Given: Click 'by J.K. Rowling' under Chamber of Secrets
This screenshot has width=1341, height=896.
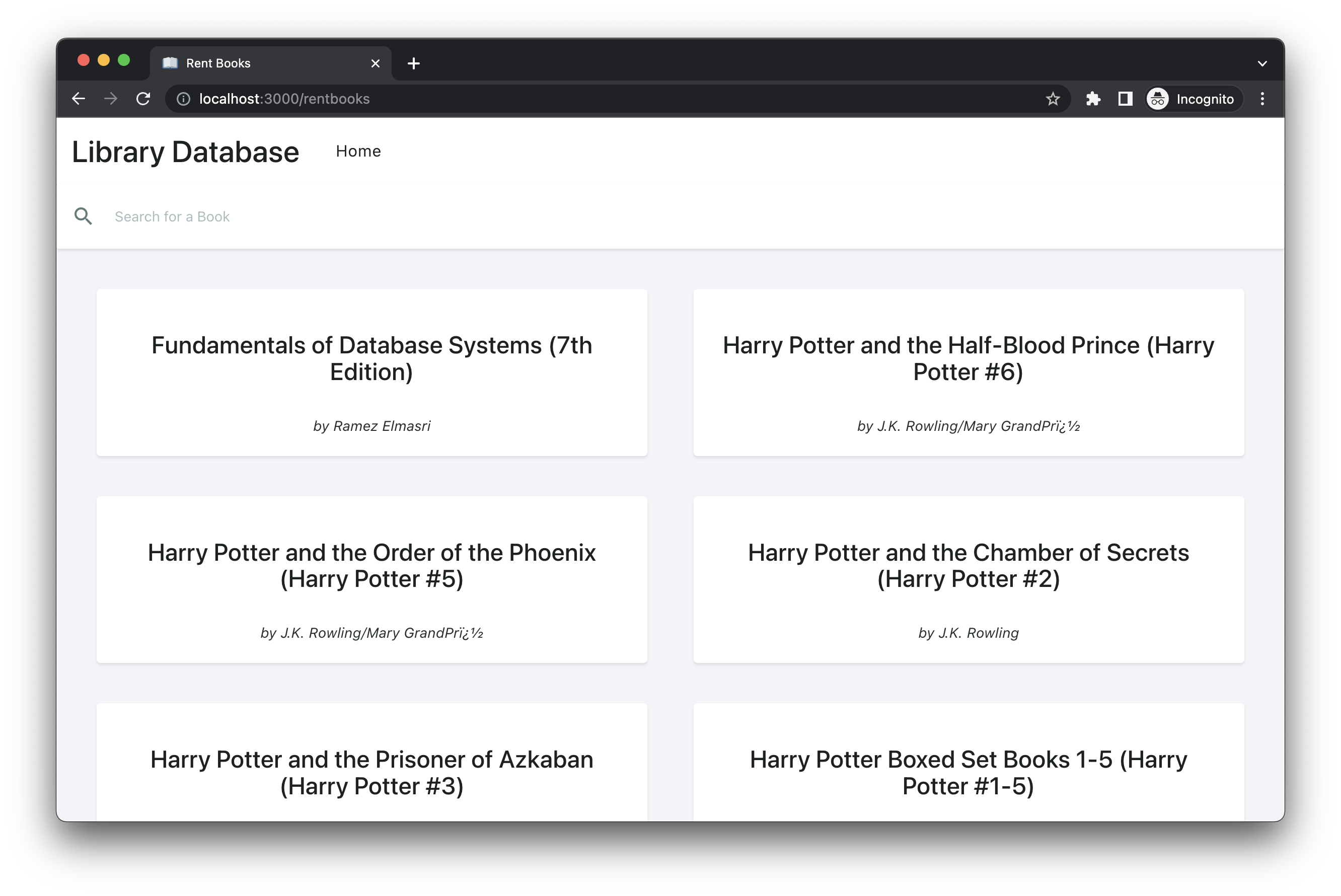Looking at the screenshot, I should coord(968,633).
